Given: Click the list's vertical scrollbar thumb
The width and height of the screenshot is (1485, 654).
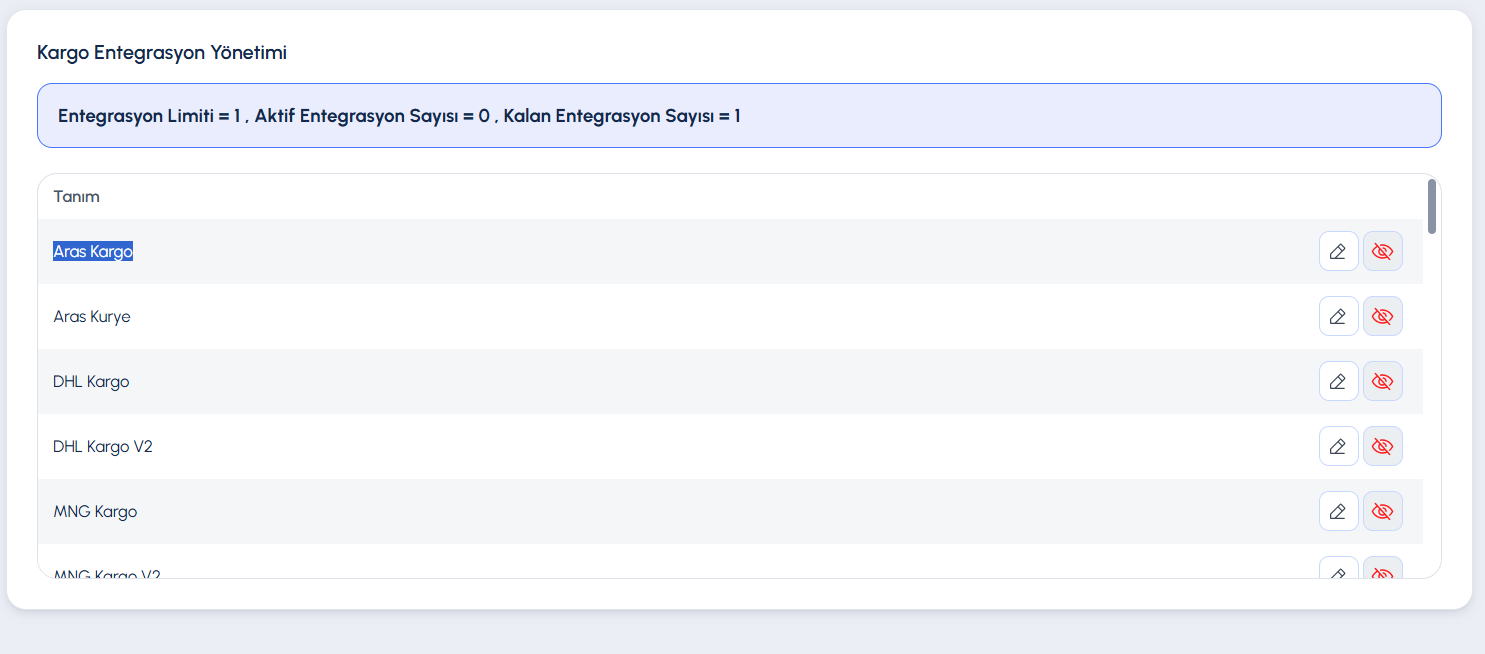Looking at the screenshot, I should [1432, 206].
